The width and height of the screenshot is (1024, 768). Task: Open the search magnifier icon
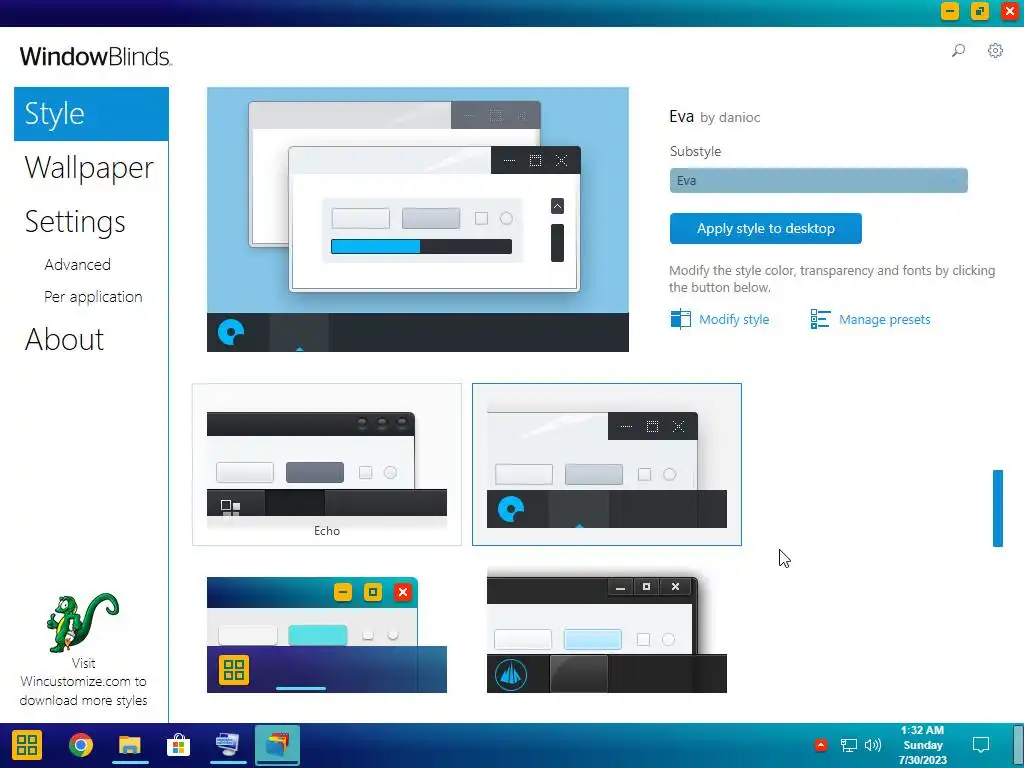[x=958, y=50]
